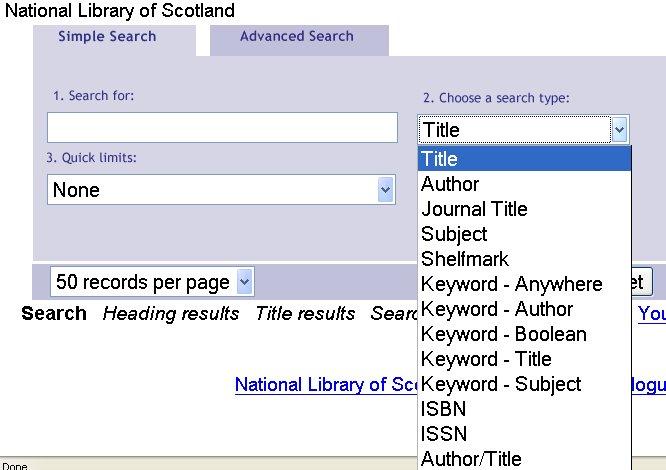Click the 'Done' status bar text
Screen dimensions: 666x470
click(x=15, y=466)
